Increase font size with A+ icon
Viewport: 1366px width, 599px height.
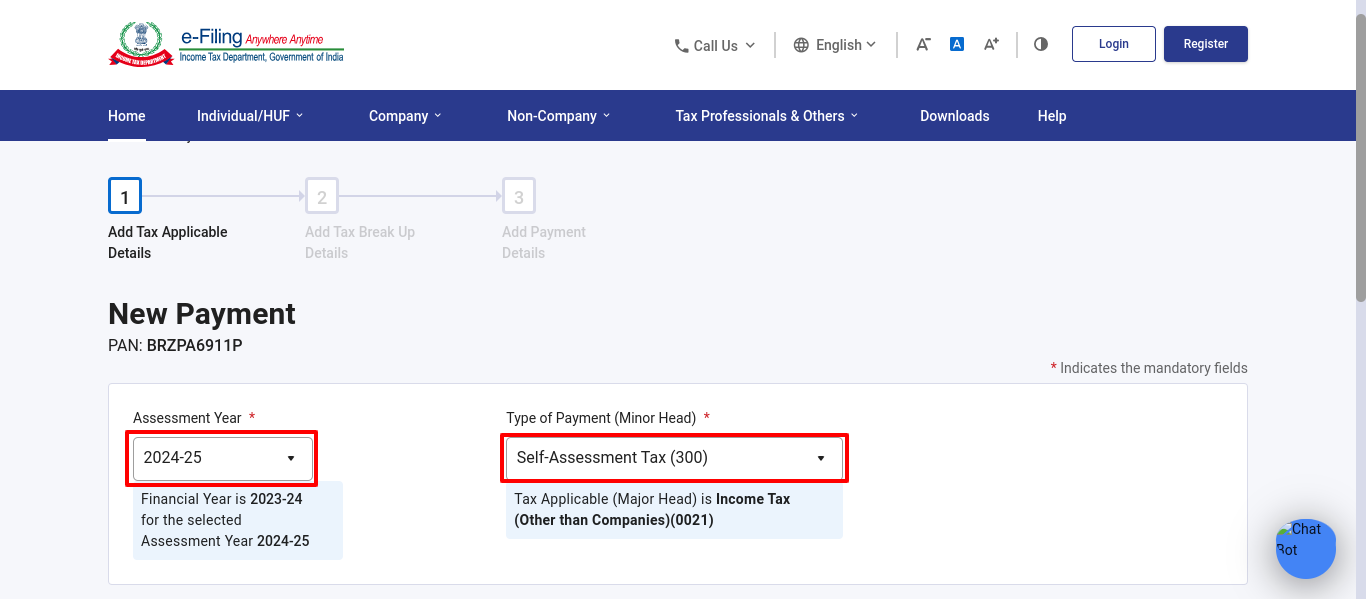[x=991, y=44]
